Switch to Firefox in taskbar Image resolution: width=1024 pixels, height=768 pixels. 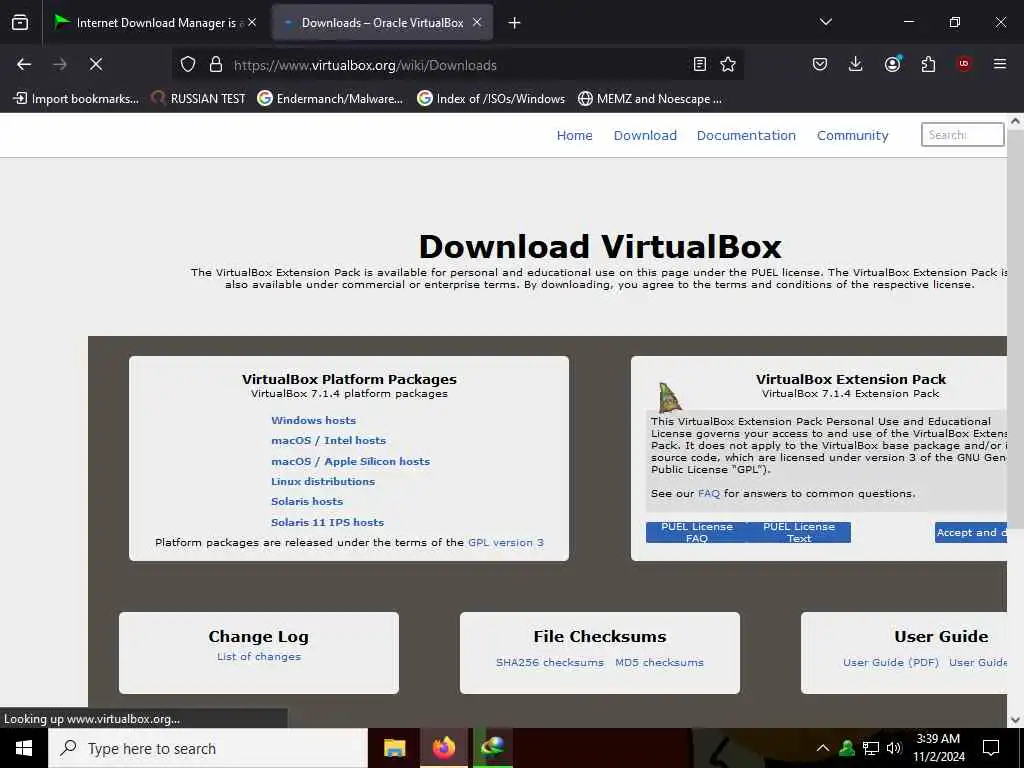(x=443, y=748)
